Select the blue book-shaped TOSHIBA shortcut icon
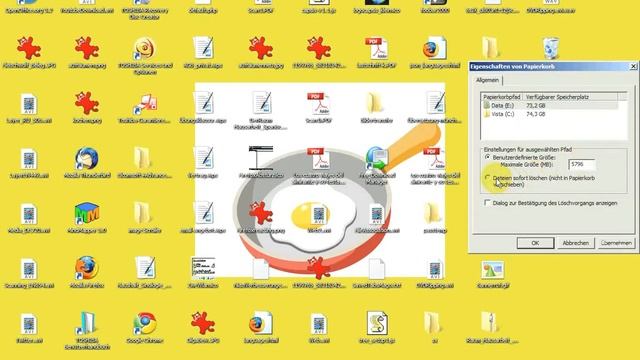Image resolution: width=640 pixels, height=360 pixels. point(87,323)
